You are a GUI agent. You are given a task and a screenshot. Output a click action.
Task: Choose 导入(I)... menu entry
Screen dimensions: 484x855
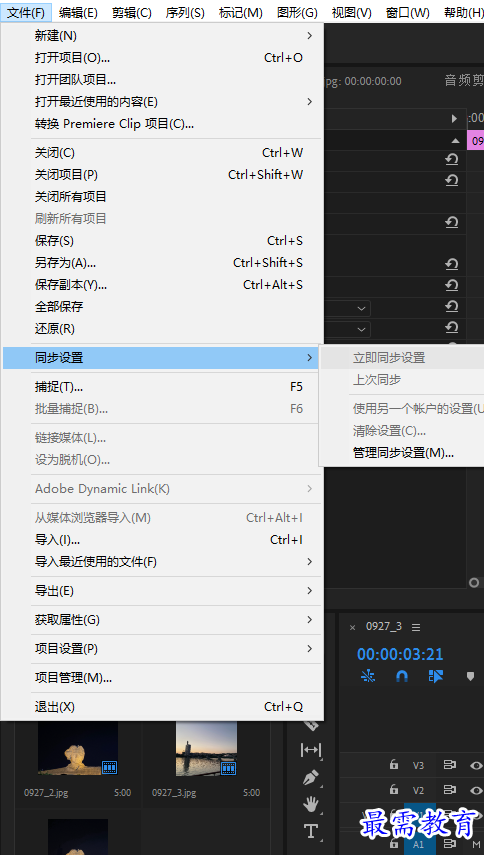click(161, 540)
